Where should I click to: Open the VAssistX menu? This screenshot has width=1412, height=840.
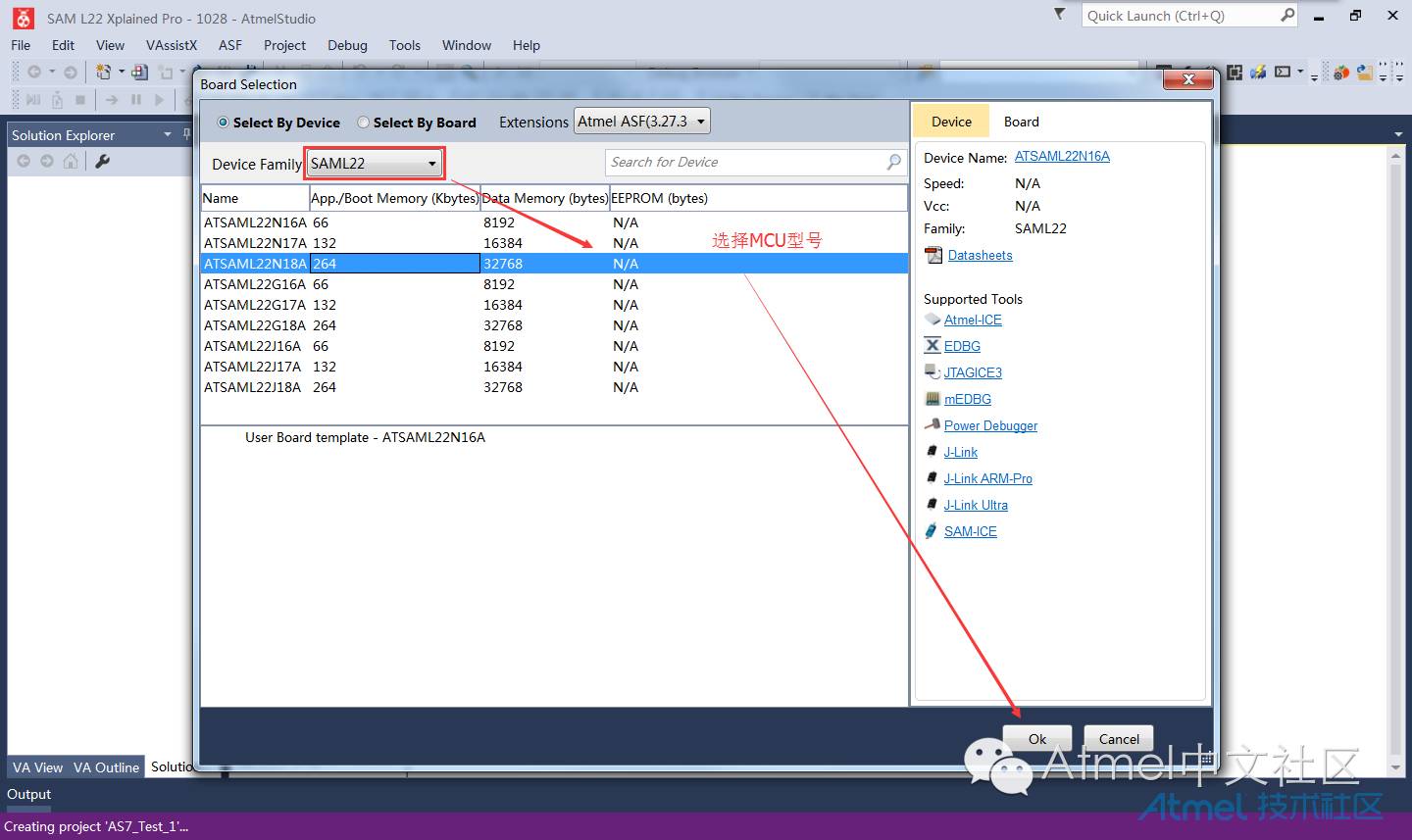172,45
